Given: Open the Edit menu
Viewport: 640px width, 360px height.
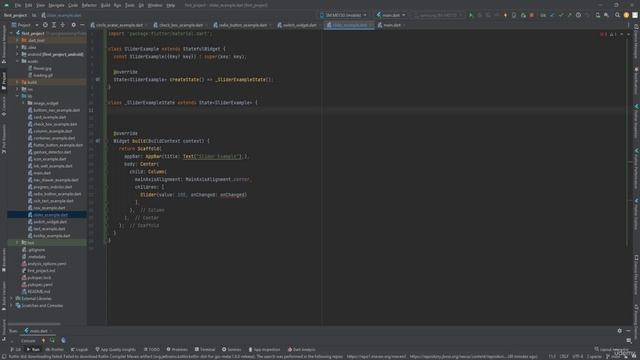Looking at the screenshot, I should point(29,5).
